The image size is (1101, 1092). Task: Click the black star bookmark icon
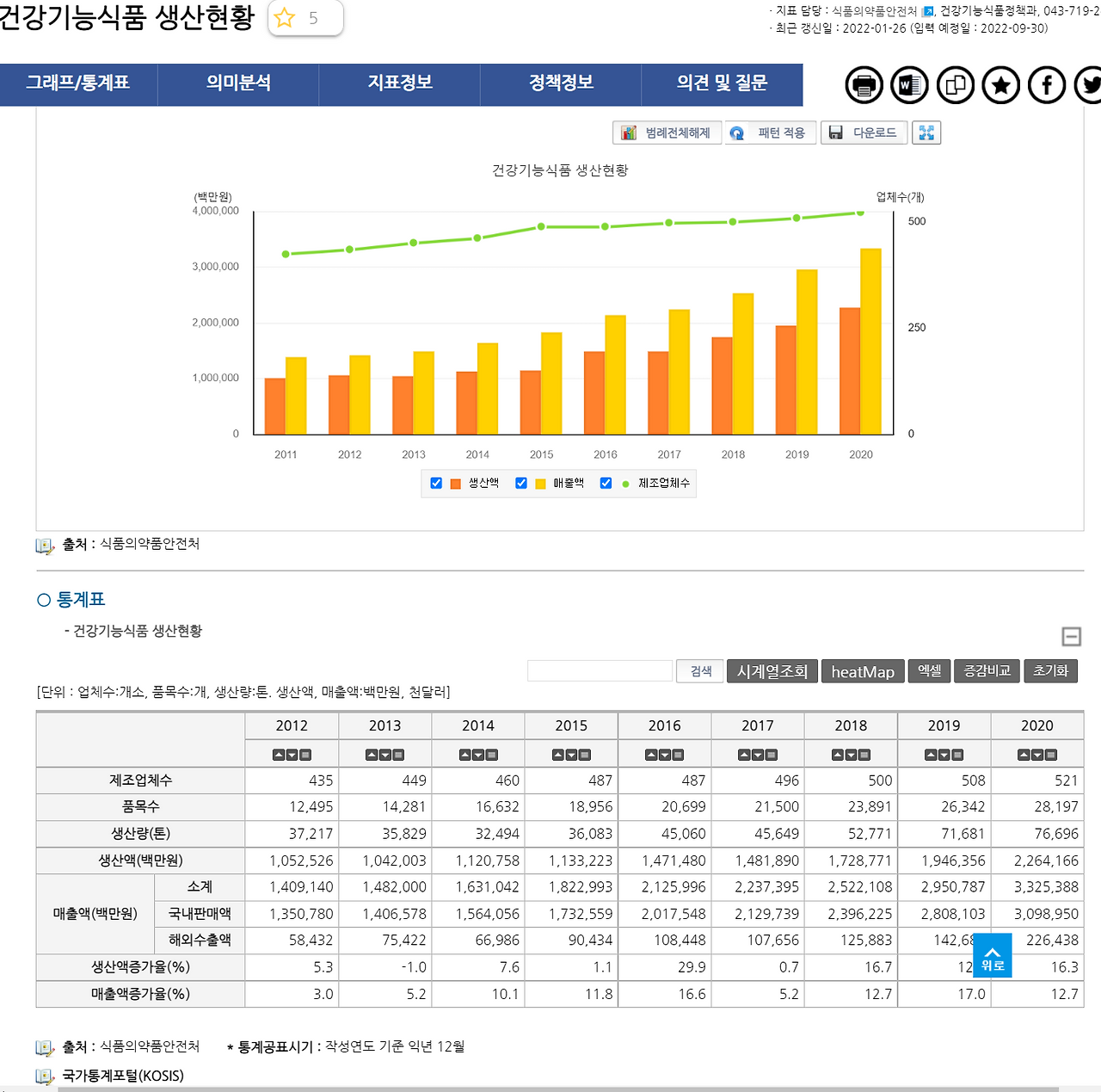pyautogui.click(x=1001, y=85)
